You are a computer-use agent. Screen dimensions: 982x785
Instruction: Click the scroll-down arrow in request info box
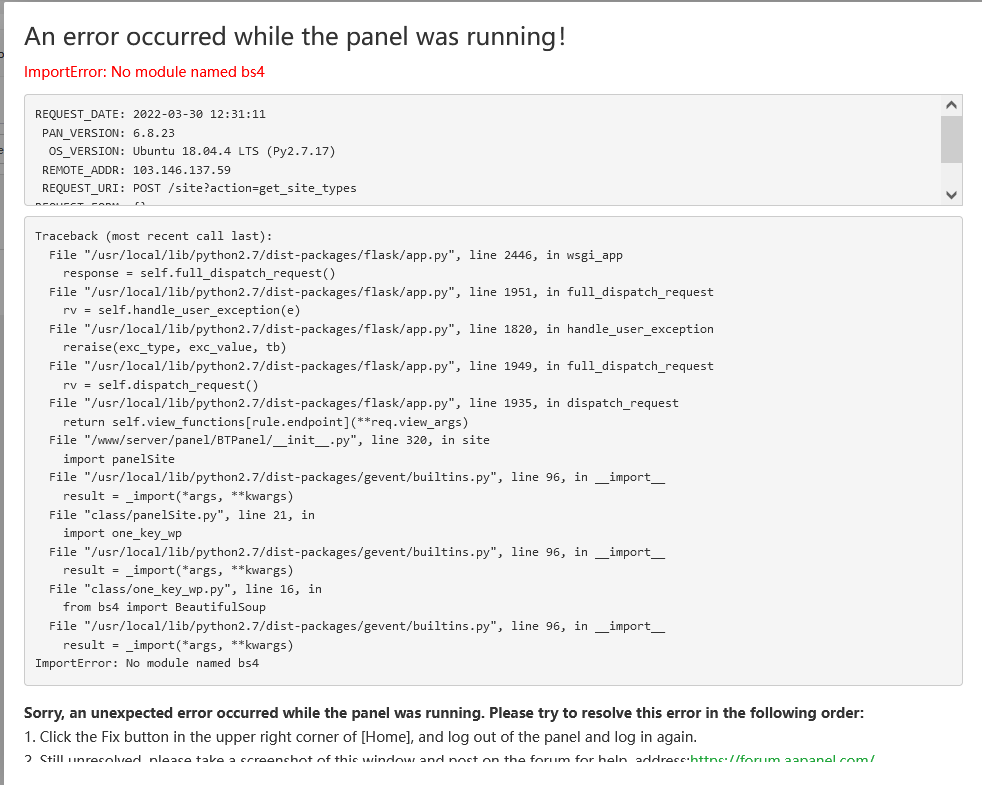point(951,195)
